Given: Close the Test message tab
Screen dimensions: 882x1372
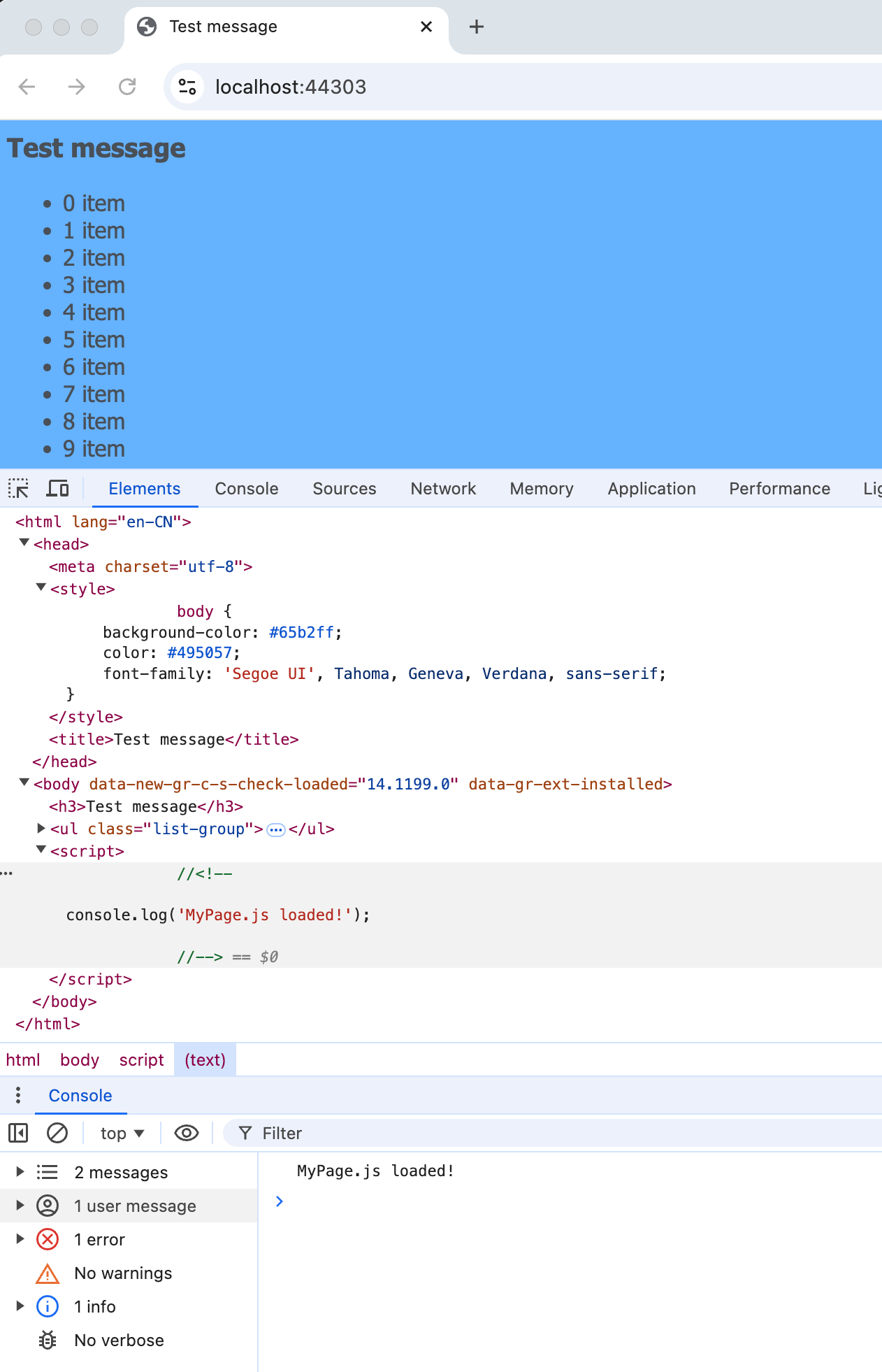Looking at the screenshot, I should [426, 27].
